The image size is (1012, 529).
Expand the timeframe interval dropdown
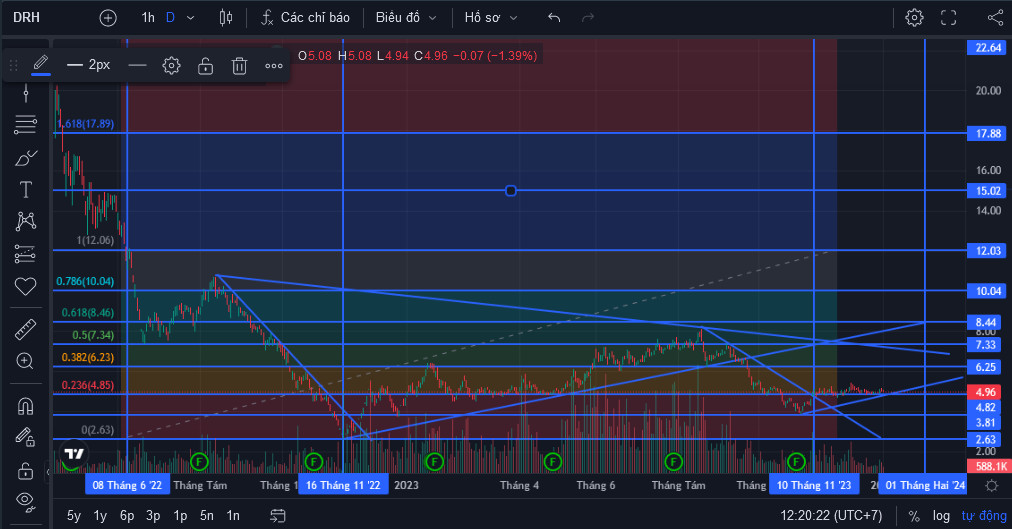[x=190, y=17]
